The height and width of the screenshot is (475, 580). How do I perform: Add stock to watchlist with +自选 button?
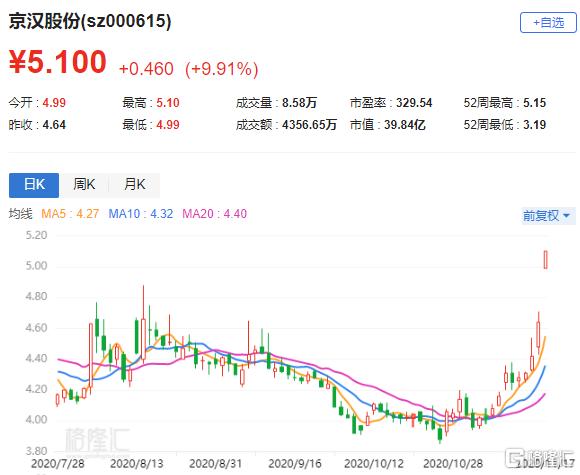548,23
